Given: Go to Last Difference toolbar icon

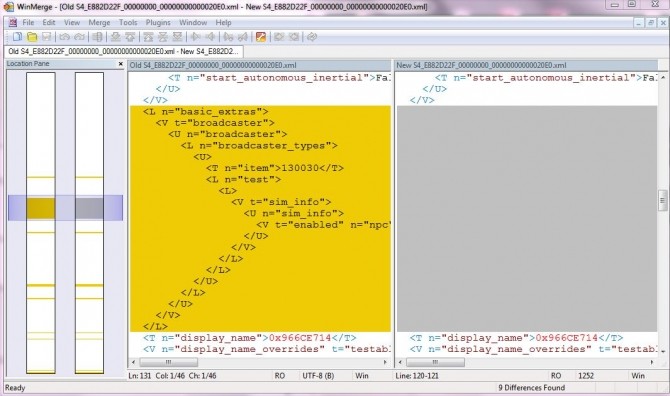Looking at the screenshot, I should point(177,37).
